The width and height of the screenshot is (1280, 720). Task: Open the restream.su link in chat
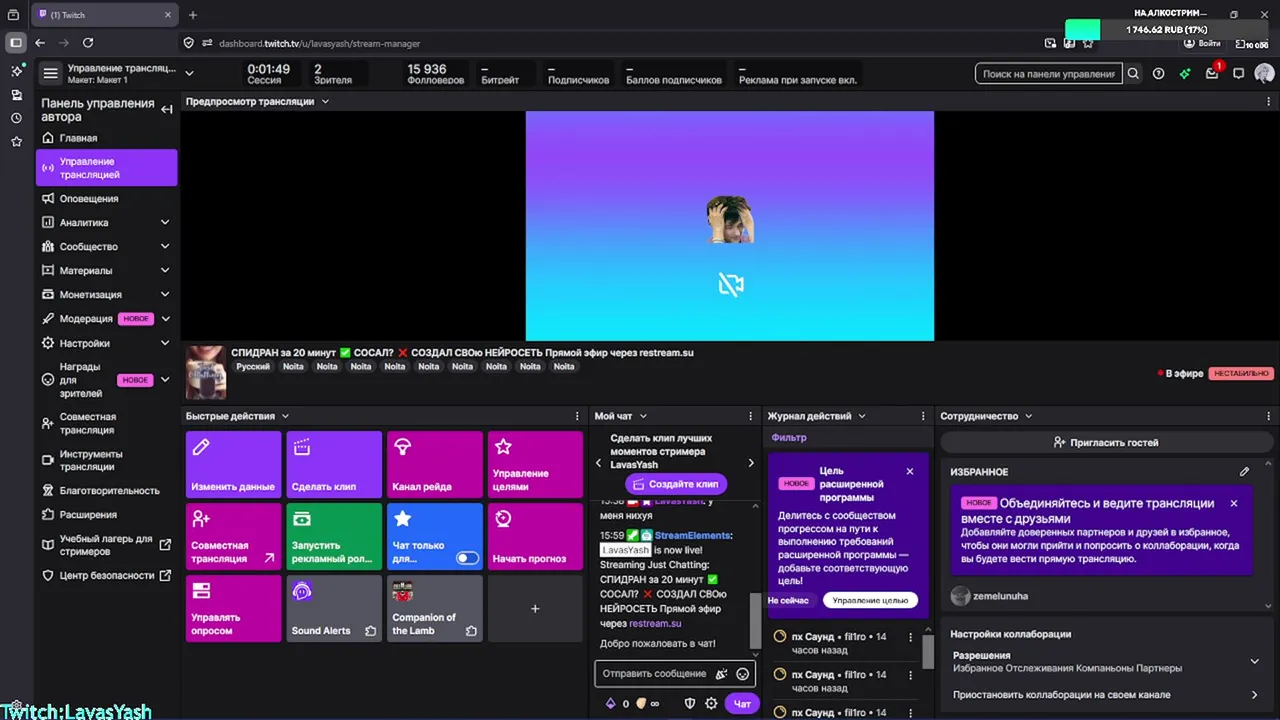tap(655, 623)
